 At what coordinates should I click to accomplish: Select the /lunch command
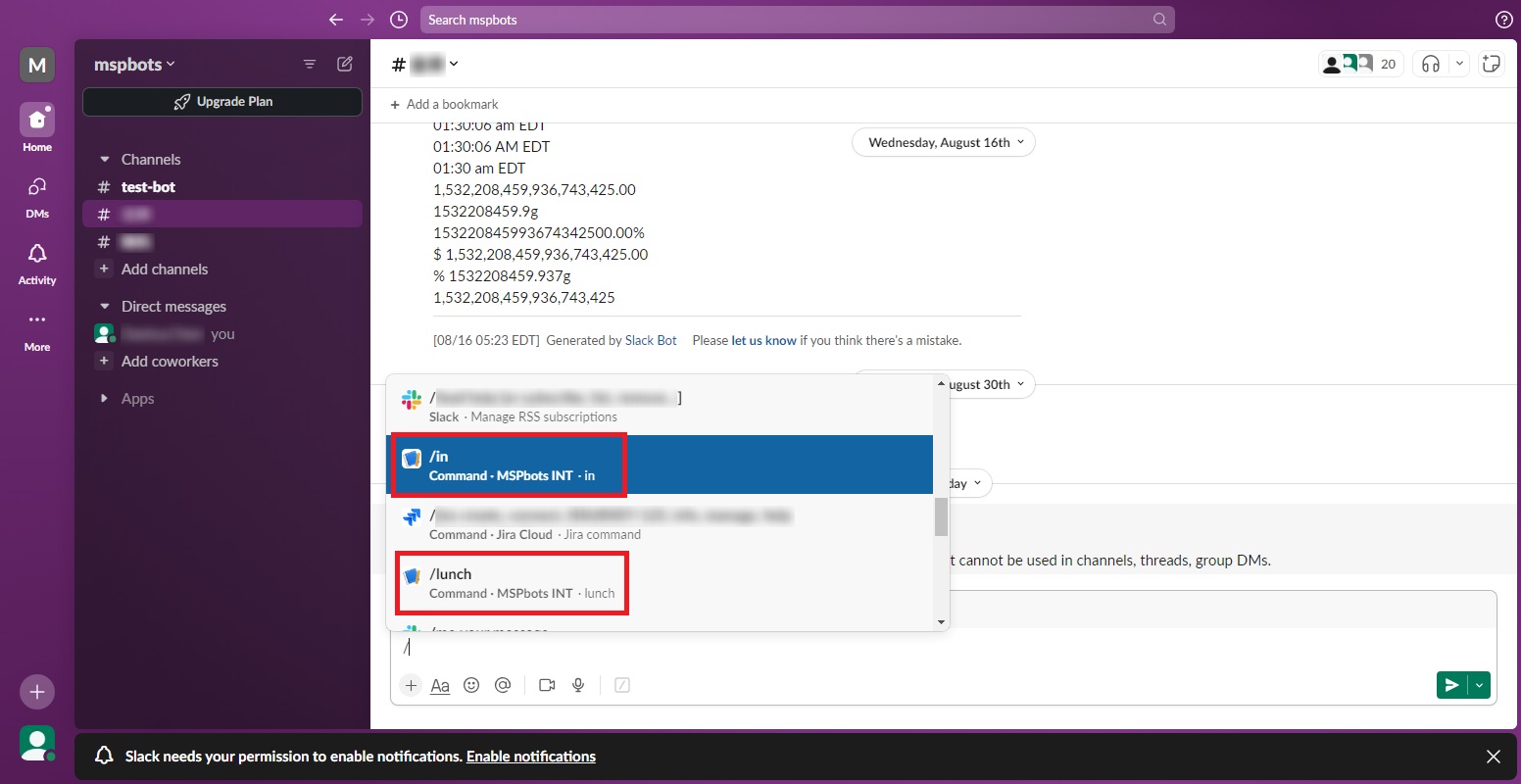point(512,583)
